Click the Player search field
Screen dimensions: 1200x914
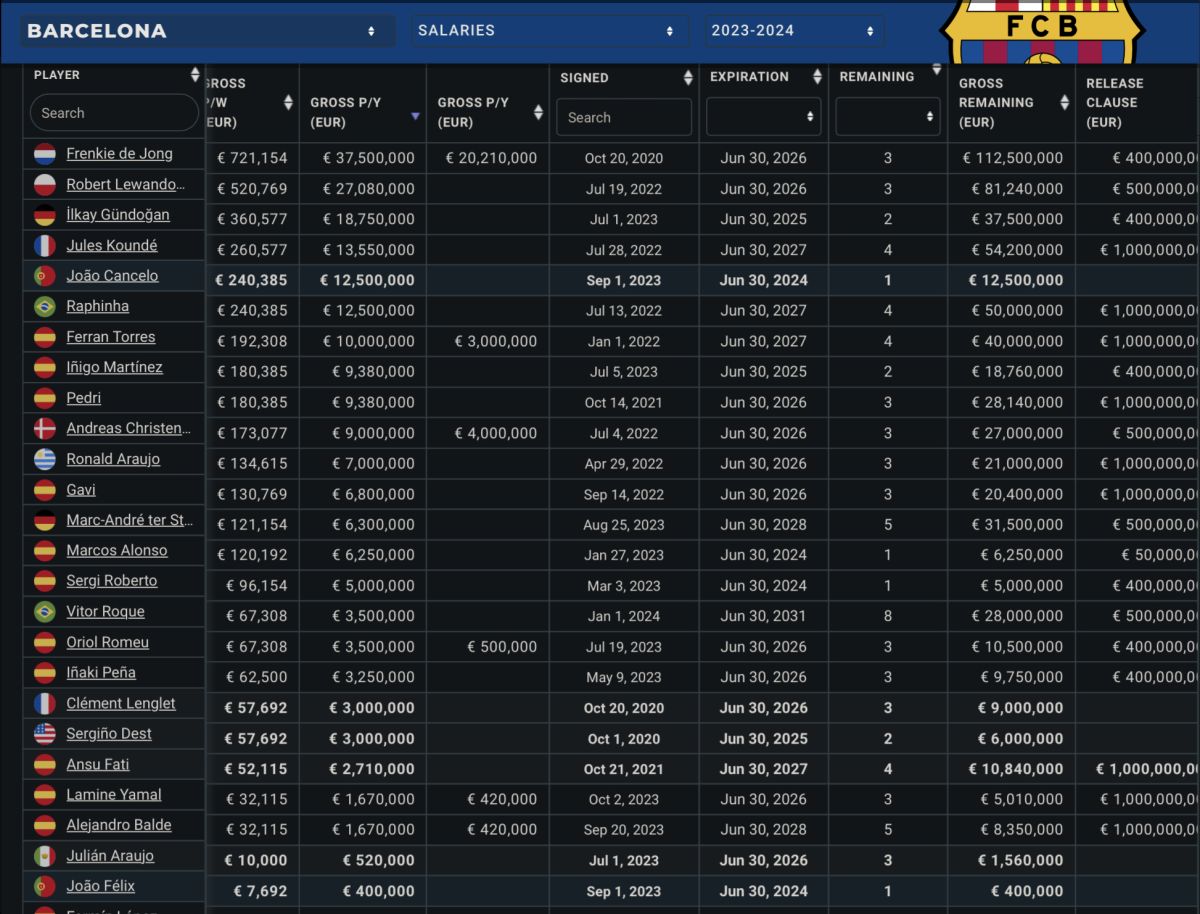pos(115,113)
